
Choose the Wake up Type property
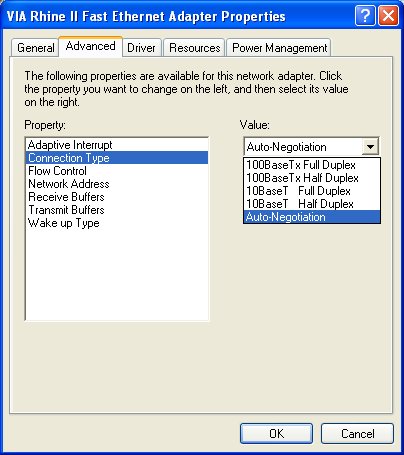point(117,223)
